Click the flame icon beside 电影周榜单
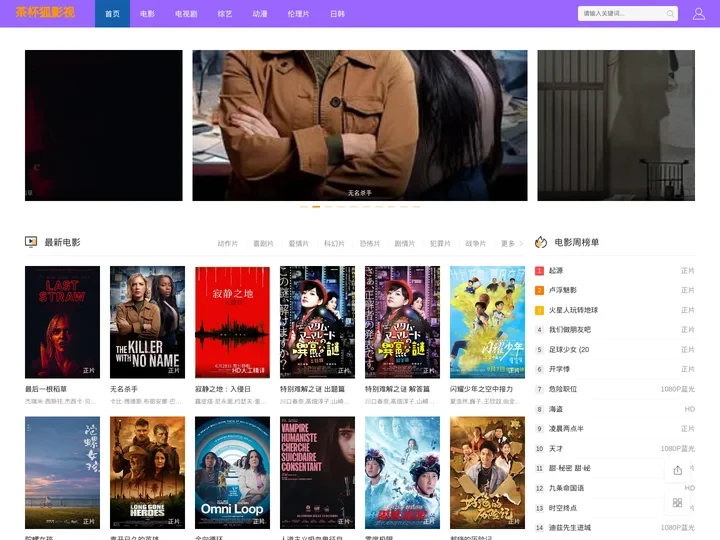 pos(541,242)
